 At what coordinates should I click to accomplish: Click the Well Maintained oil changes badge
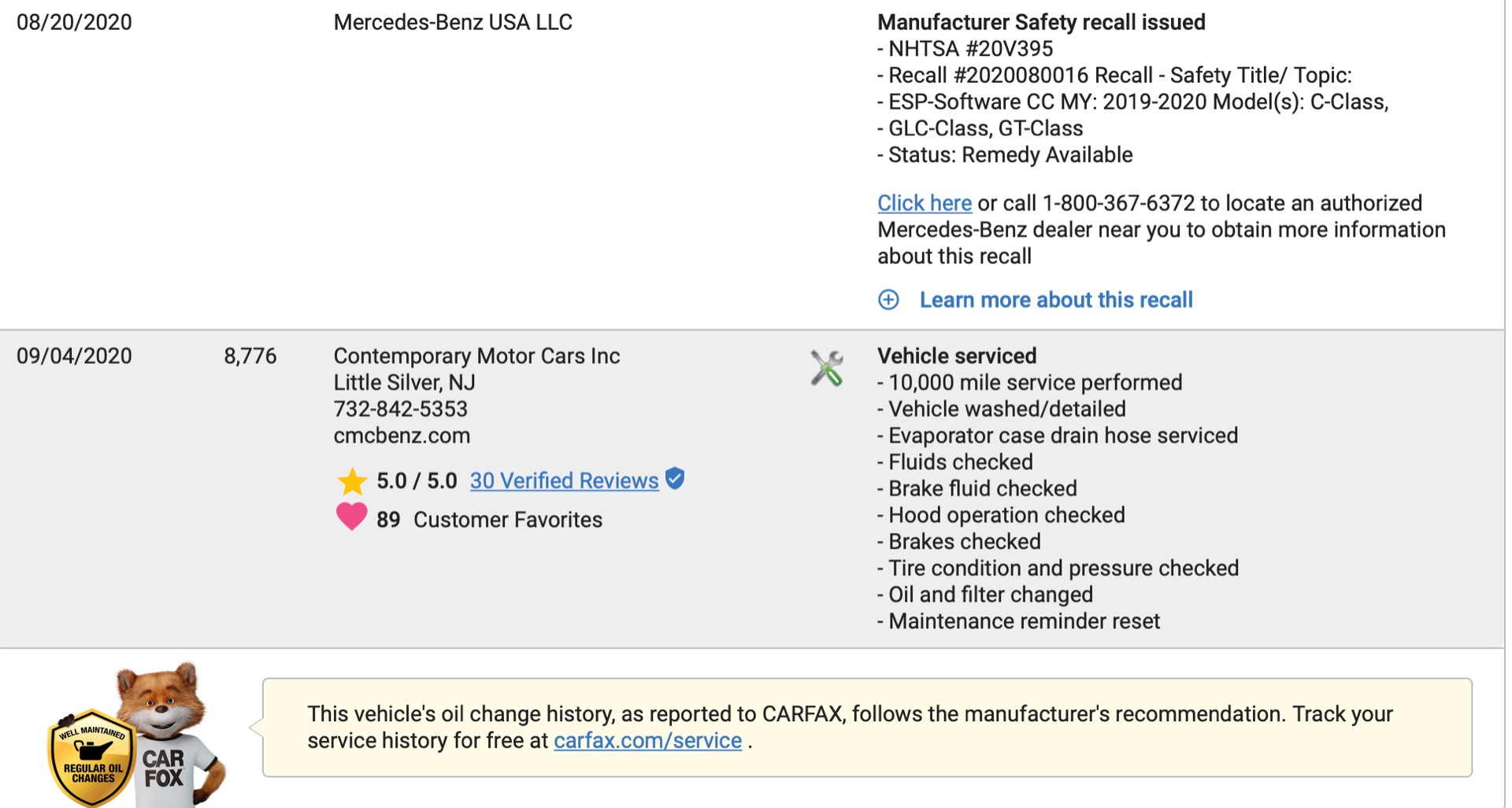[x=92, y=758]
